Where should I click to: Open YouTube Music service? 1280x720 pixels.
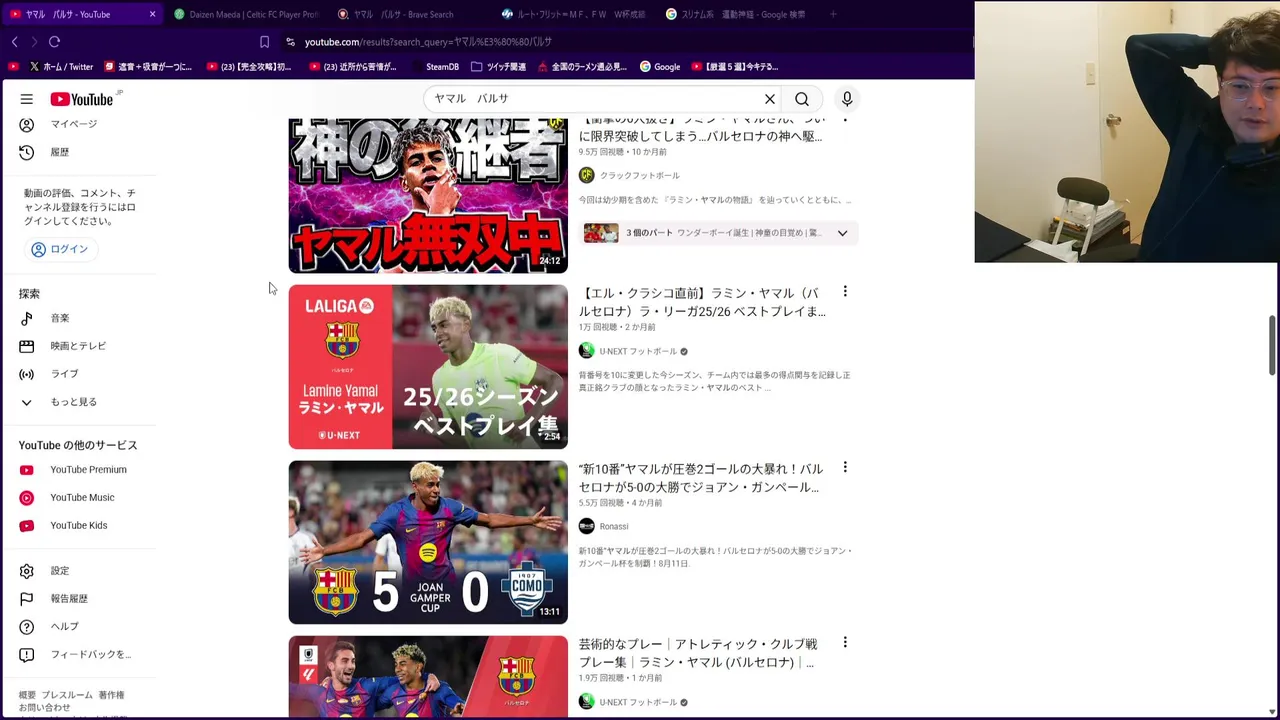point(80,498)
